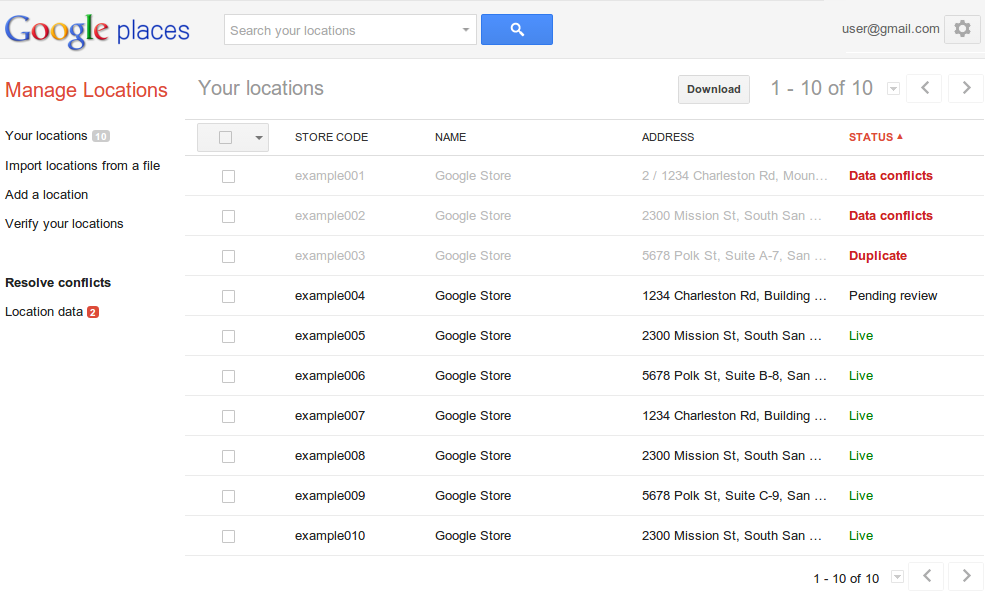Image resolution: width=985 pixels, height=601 pixels.
Task: Click the STATUS sort ascending arrow
Action: (x=900, y=136)
